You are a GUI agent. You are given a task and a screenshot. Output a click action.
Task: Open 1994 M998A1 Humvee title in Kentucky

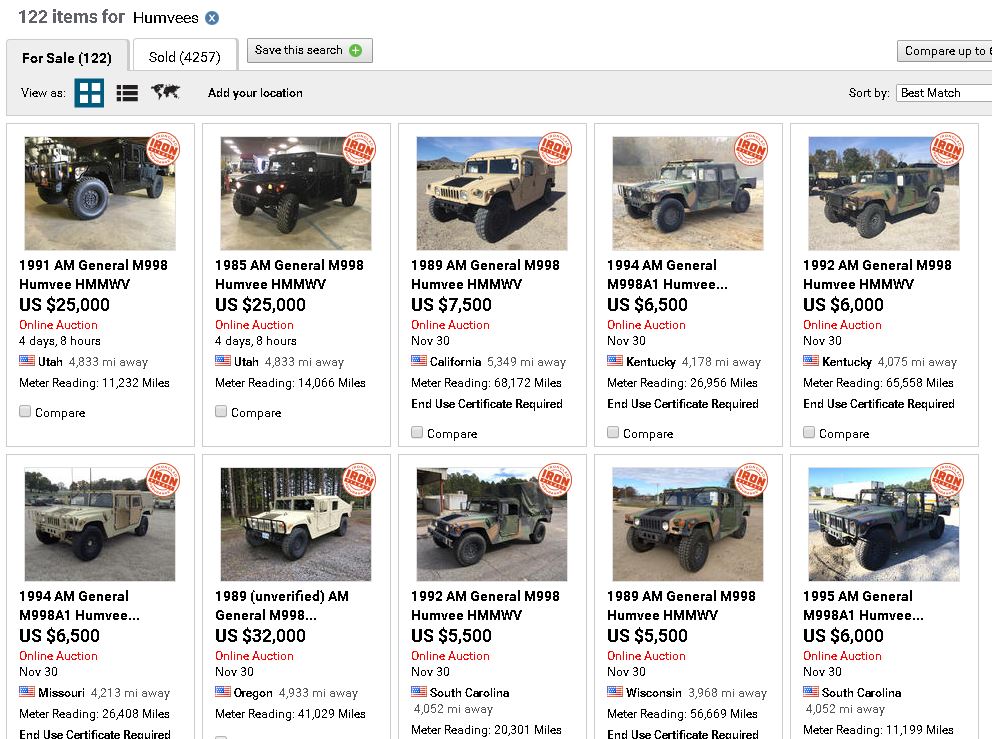(x=667, y=275)
